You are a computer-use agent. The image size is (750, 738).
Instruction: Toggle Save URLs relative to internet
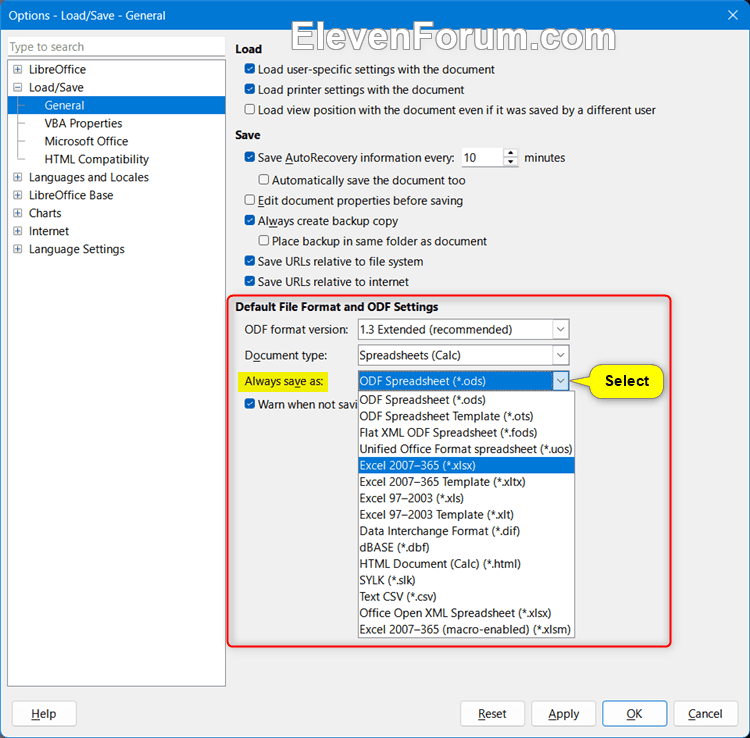pos(250,281)
